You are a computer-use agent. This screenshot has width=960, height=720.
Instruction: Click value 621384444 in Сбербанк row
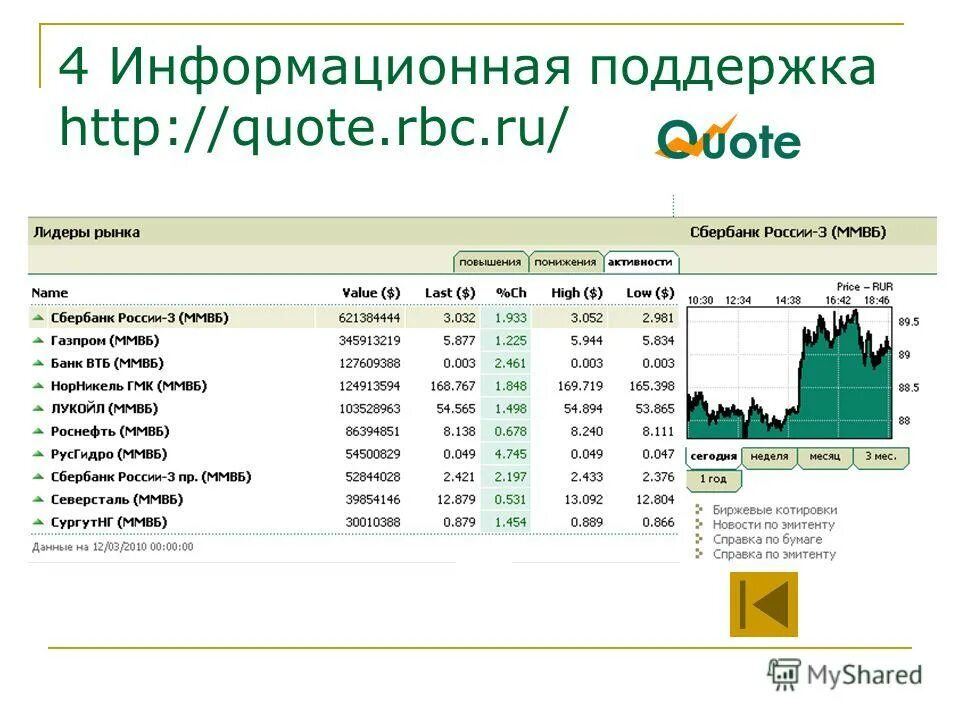(x=369, y=317)
